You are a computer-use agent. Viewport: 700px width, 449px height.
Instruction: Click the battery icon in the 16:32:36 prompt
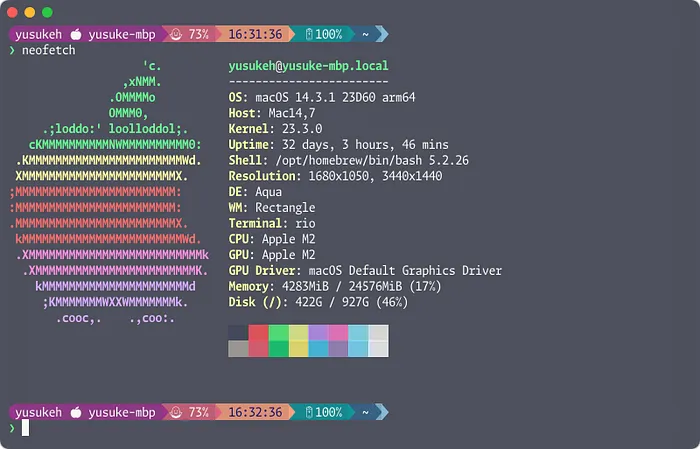point(308,412)
